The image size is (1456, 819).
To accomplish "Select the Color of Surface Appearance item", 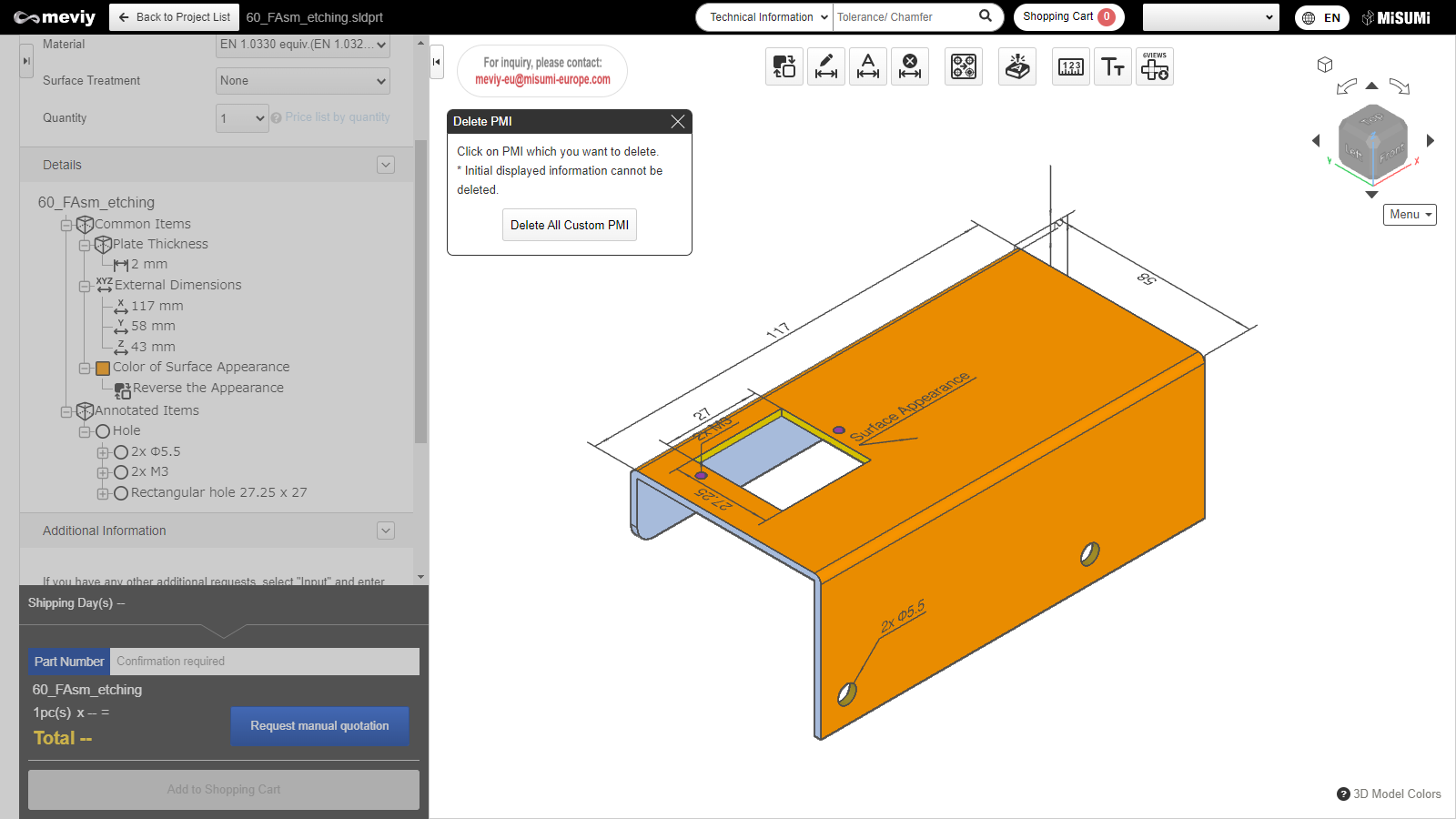I will coord(201,367).
